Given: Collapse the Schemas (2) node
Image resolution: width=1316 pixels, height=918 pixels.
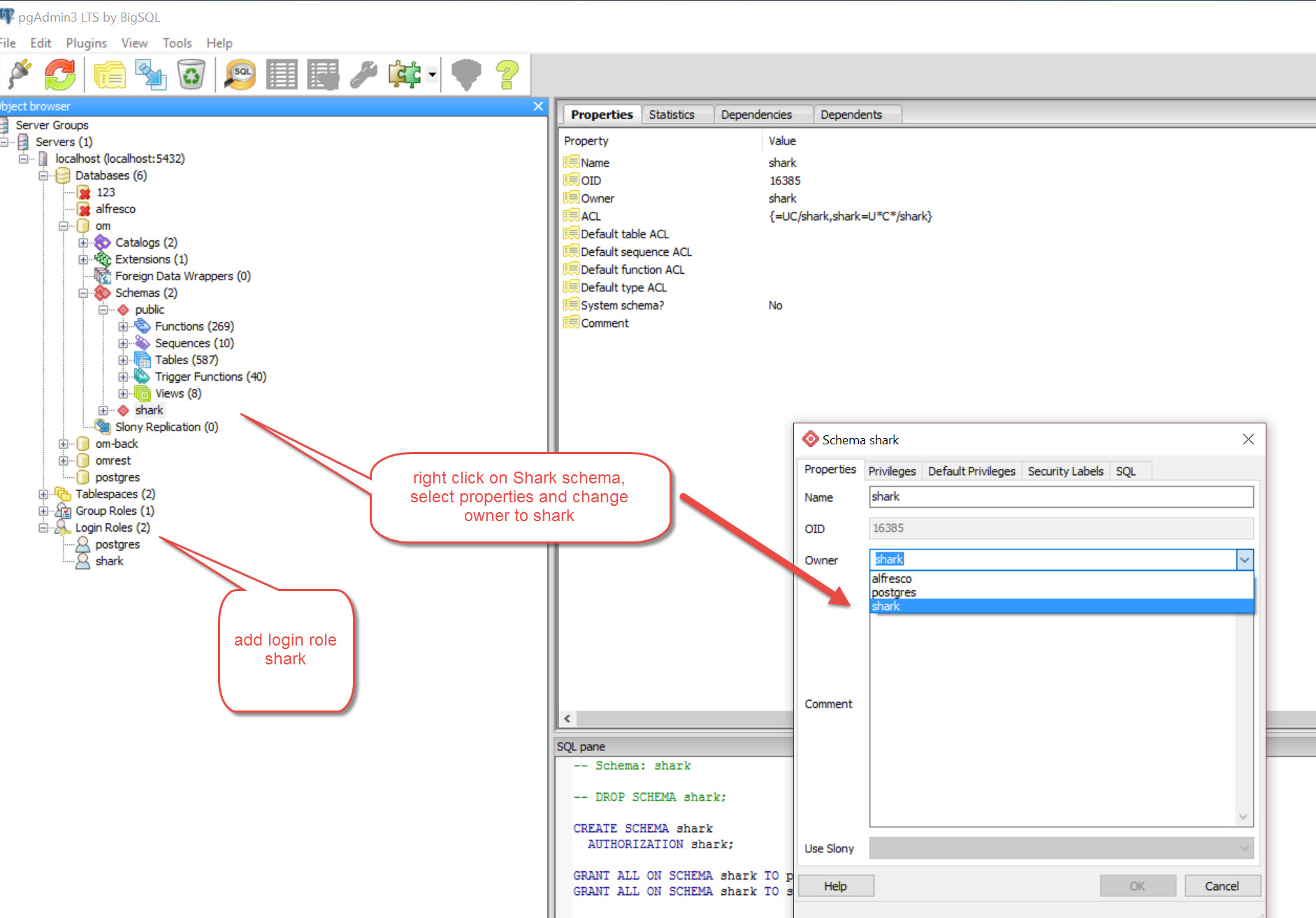Looking at the screenshot, I should (83, 293).
